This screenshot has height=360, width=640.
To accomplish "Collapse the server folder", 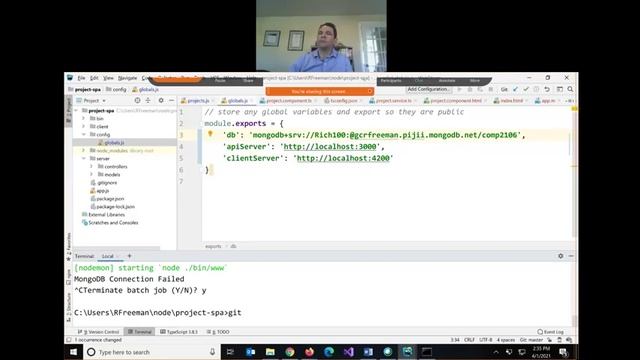I will pos(84,158).
